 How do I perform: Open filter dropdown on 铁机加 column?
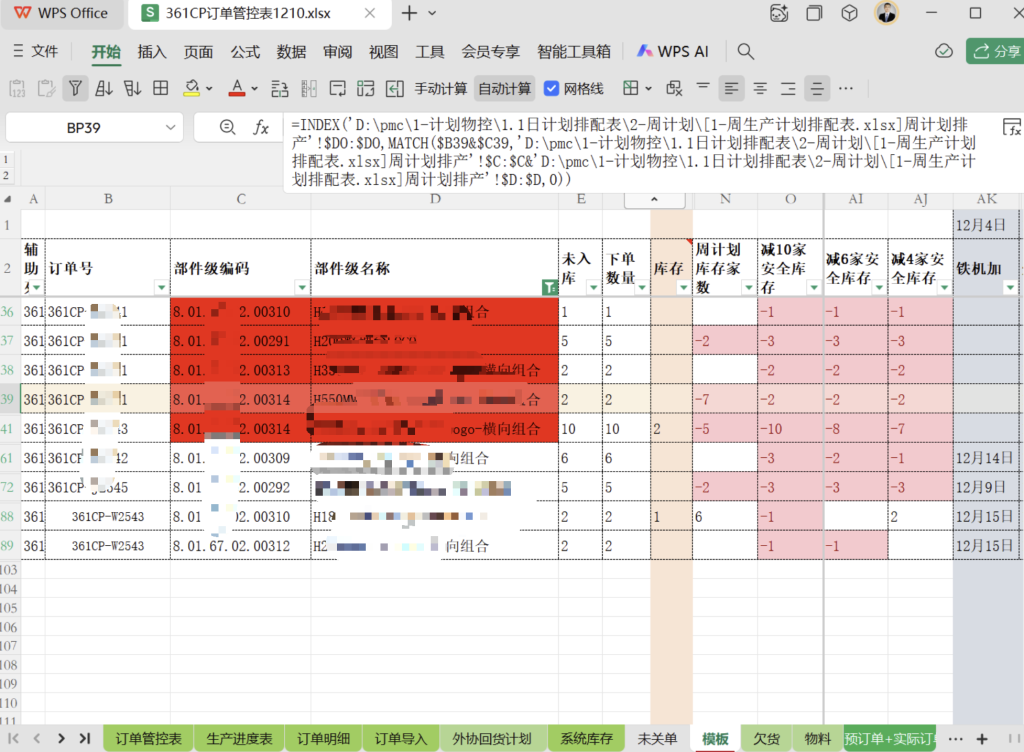coord(1010,287)
